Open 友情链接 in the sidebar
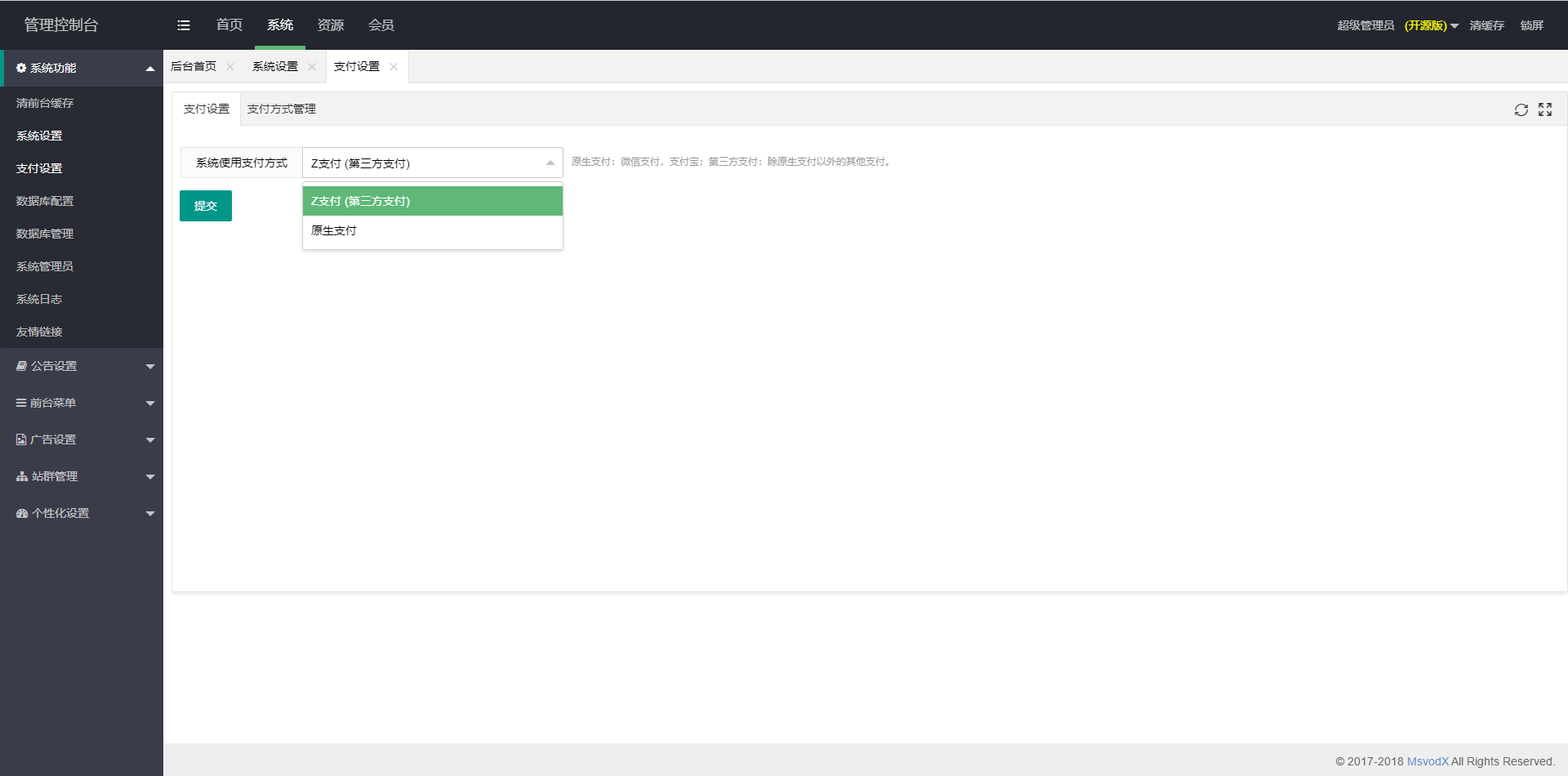The image size is (1568, 776). click(39, 332)
